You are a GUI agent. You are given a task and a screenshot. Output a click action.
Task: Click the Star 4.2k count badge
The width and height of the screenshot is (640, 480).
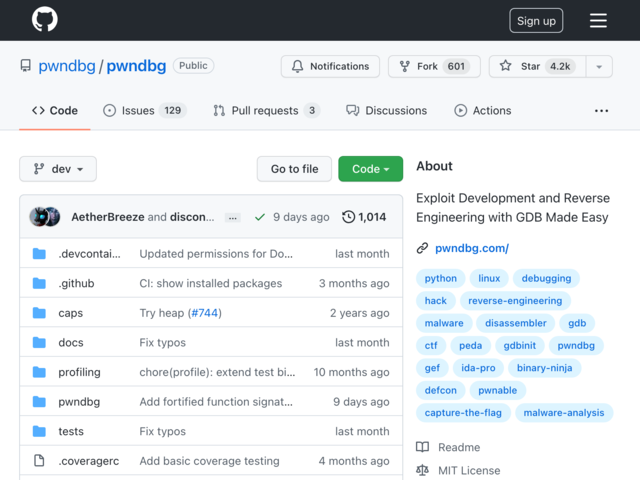560,66
